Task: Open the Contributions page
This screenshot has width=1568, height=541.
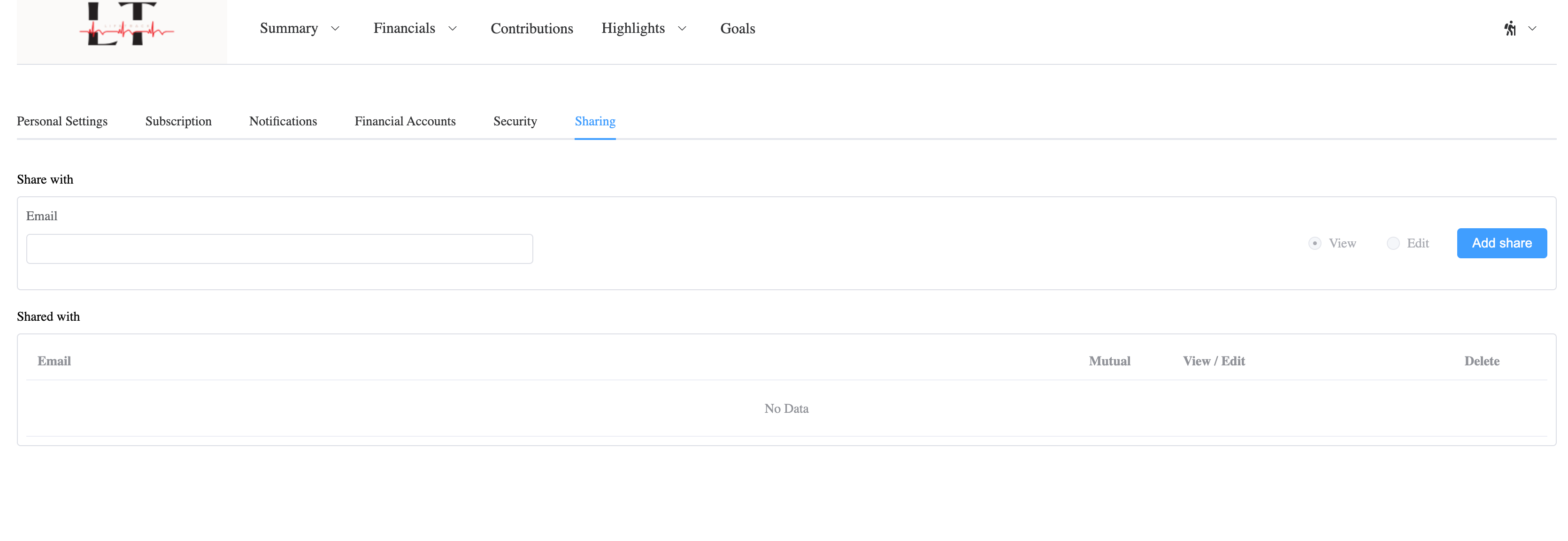Action: (x=531, y=29)
